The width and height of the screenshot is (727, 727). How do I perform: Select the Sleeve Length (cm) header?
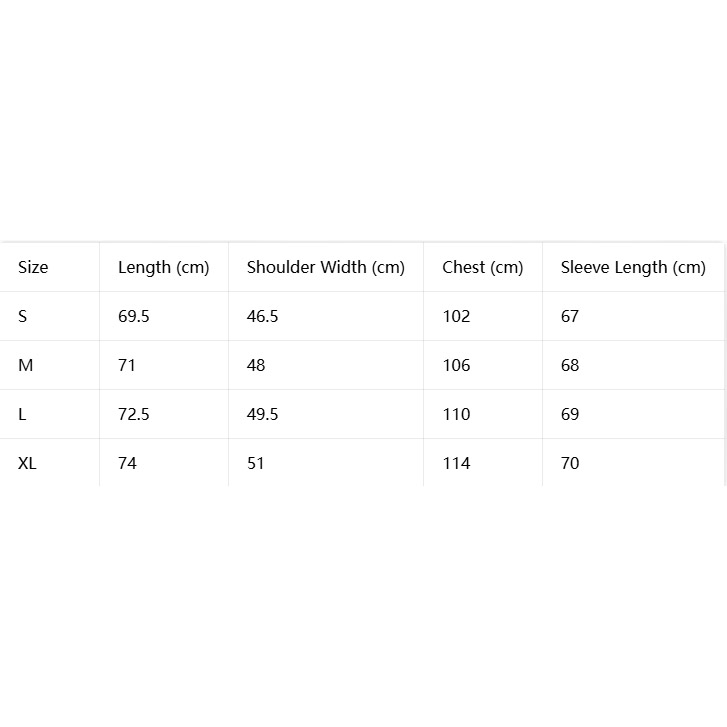(x=633, y=268)
